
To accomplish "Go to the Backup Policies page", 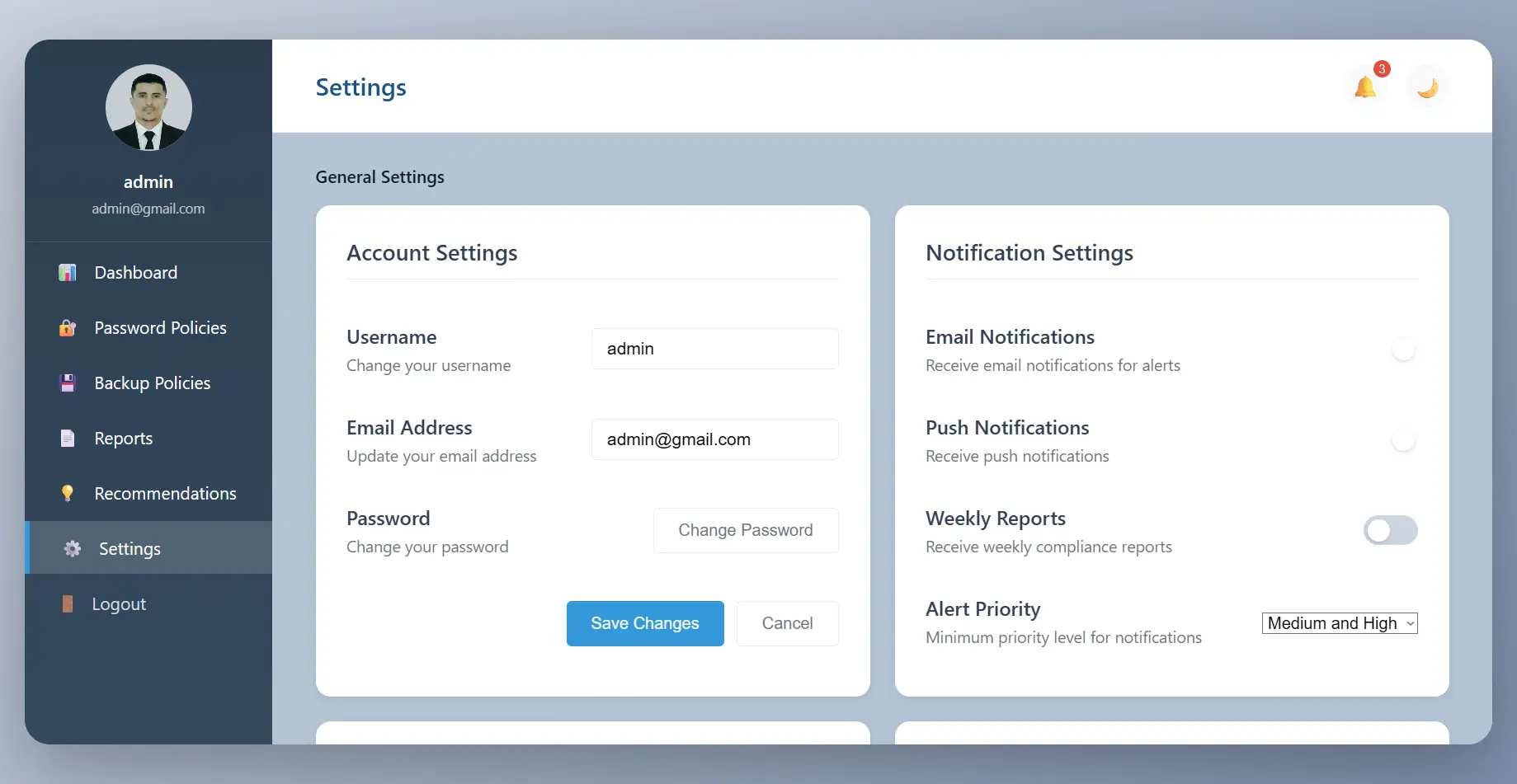I will point(152,383).
